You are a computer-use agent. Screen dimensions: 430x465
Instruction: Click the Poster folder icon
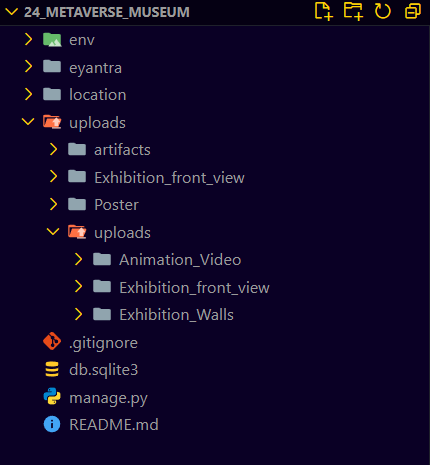tap(77, 204)
